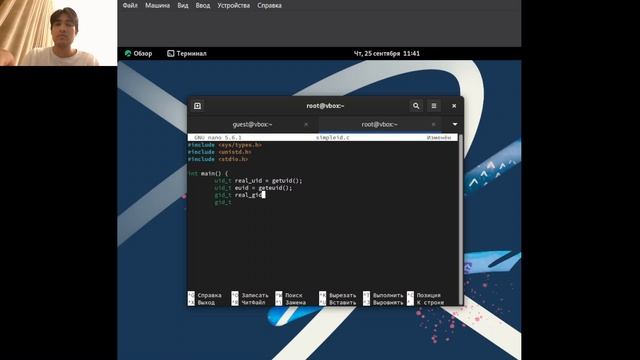Click the ЧитФайл shortcut in nano
640x360 pixels.
coord(249,302)
